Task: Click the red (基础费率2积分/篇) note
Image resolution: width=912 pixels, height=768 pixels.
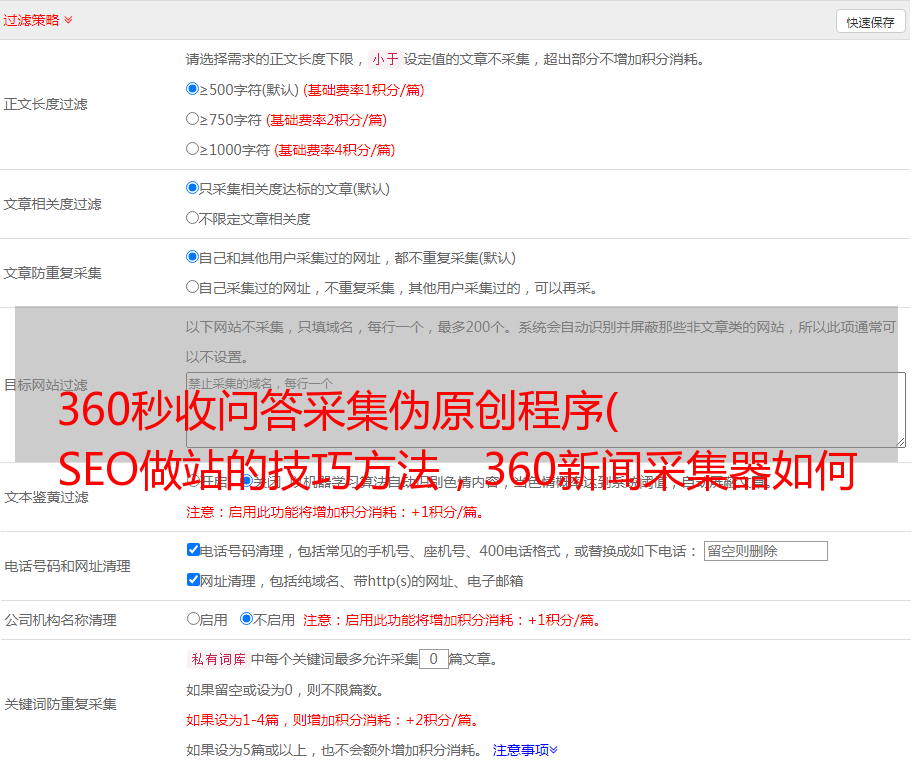Action: (x=326, y=120)
